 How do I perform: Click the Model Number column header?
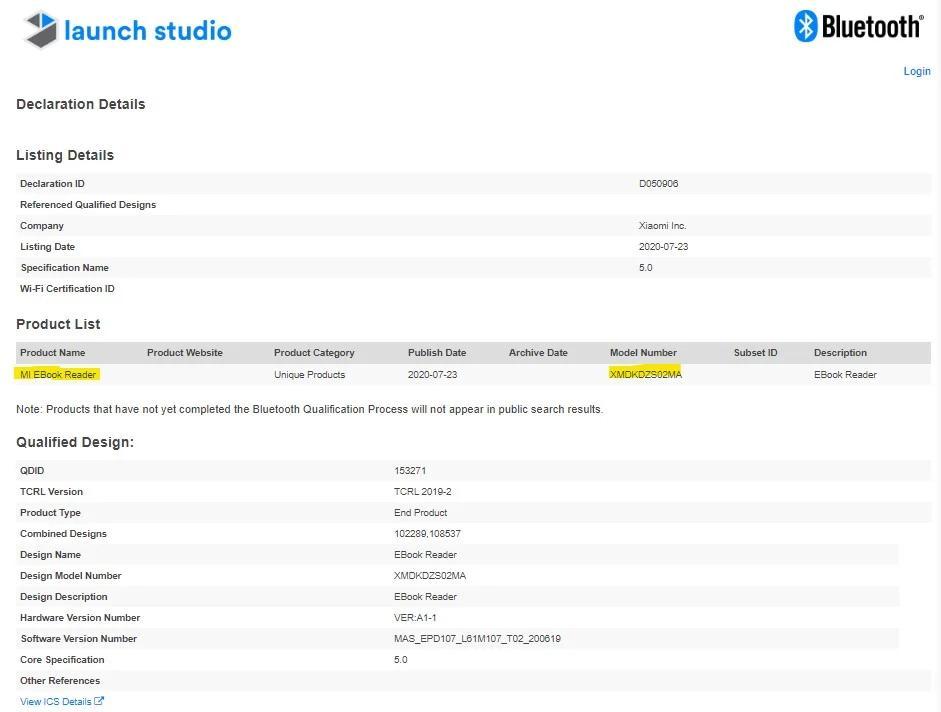[x=643, y=353]
